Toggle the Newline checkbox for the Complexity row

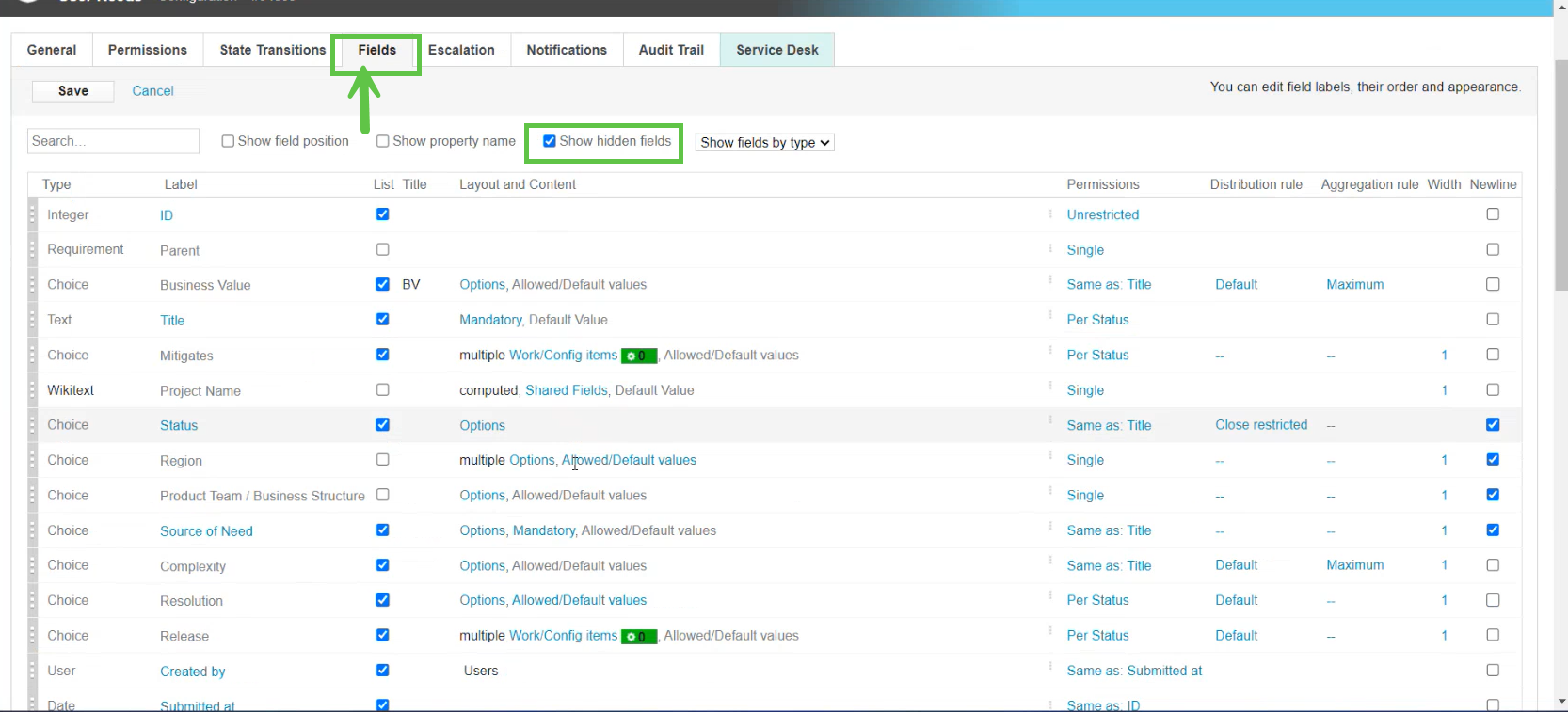coord(1493,565)
